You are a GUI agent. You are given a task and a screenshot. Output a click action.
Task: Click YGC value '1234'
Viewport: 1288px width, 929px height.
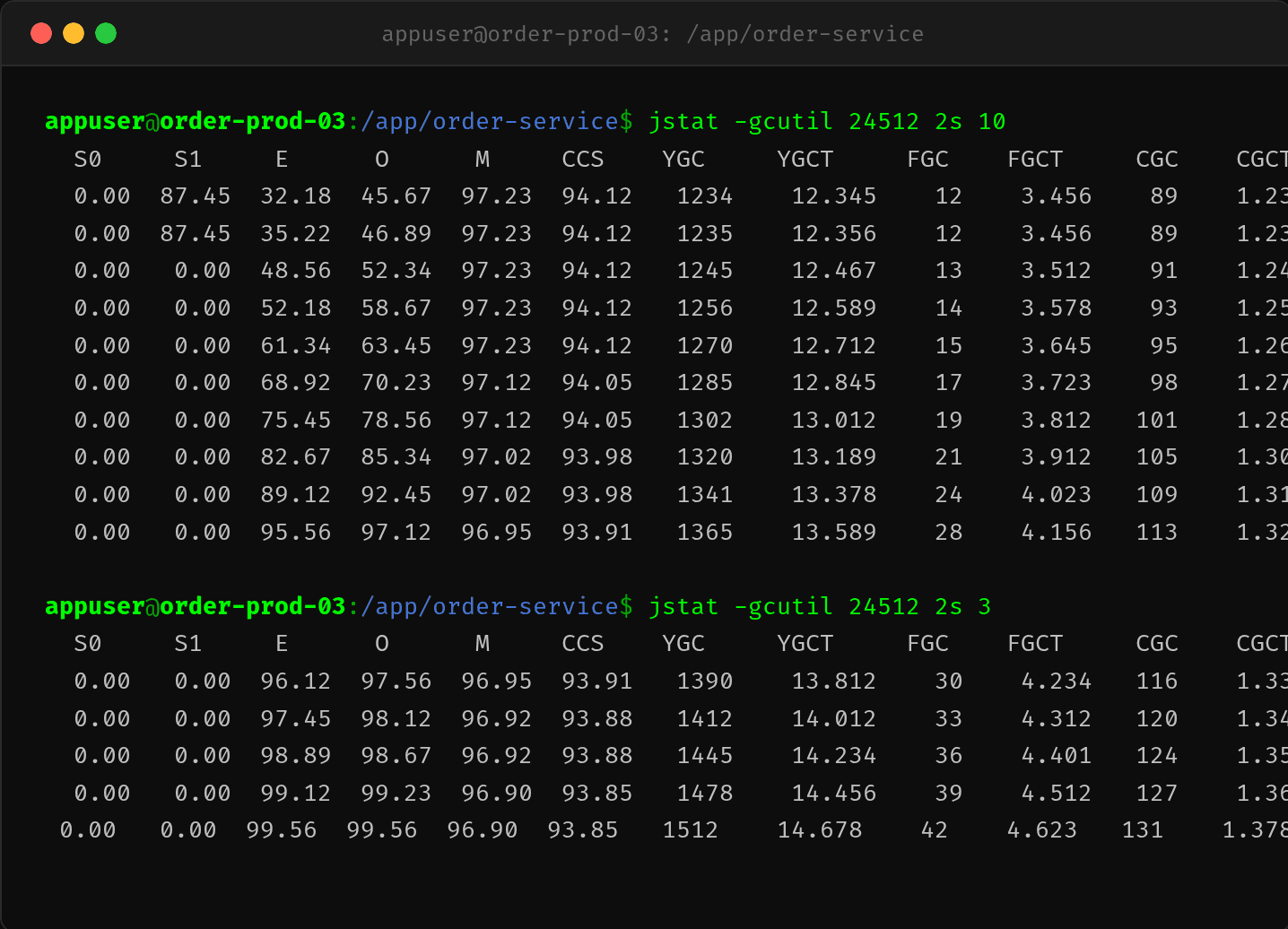pyautogui.click(x=705, y=195)
